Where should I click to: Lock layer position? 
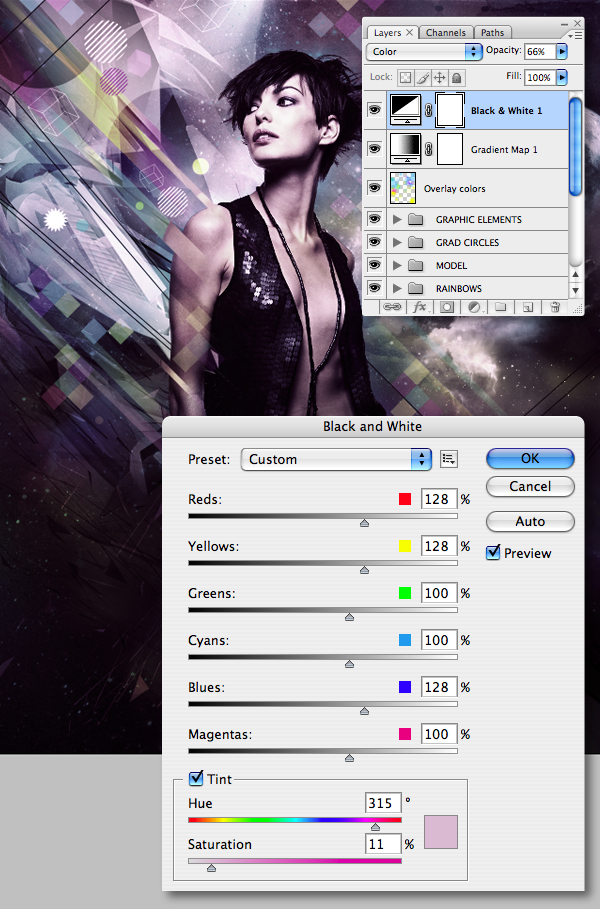point(440,77)
